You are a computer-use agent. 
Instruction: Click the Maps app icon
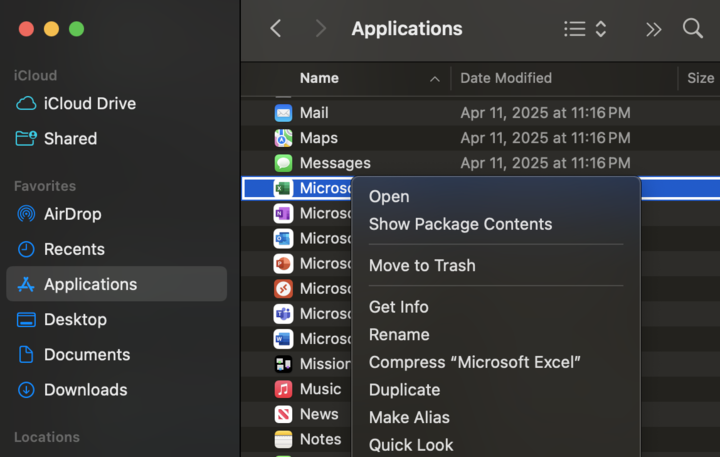point(283,138)
